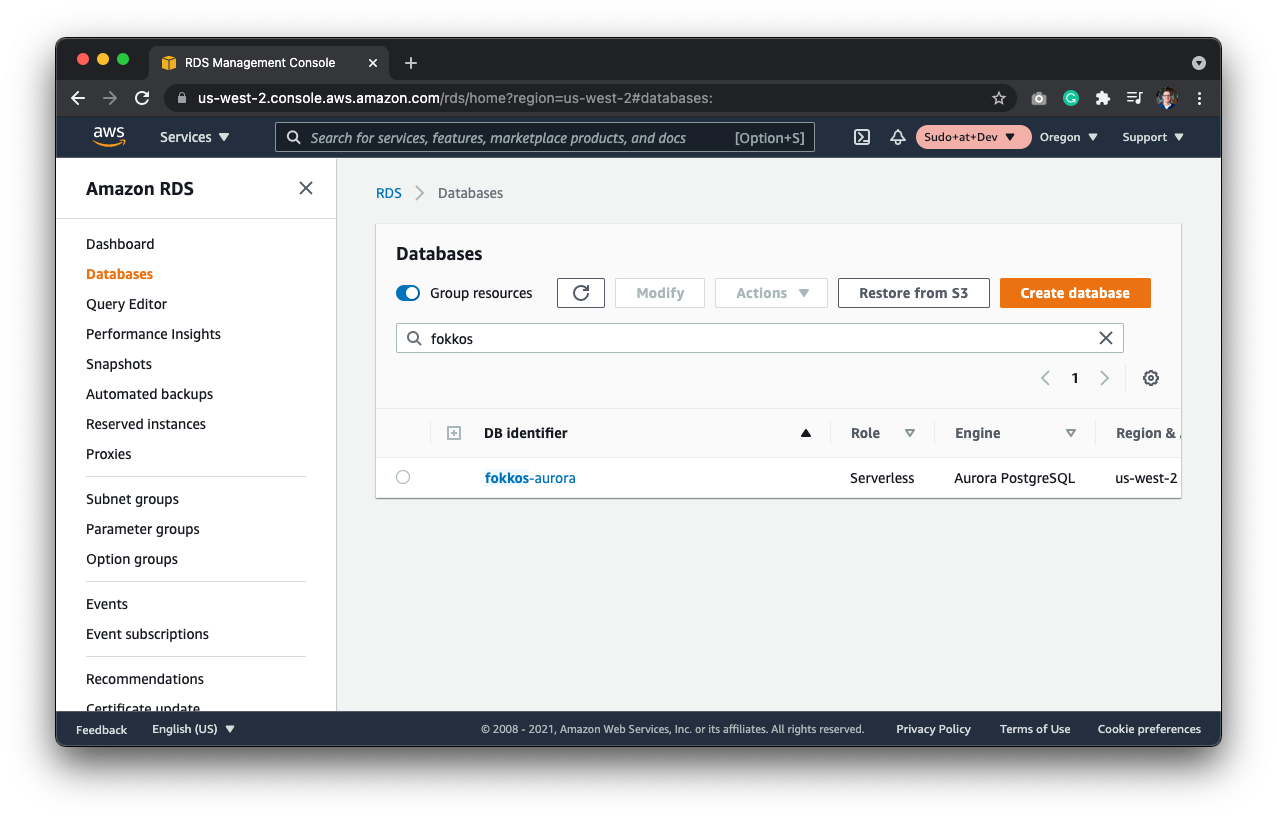Open the notifications bell icon
The width and height of the screenshot is (1277, 820).
click(898, 137)
